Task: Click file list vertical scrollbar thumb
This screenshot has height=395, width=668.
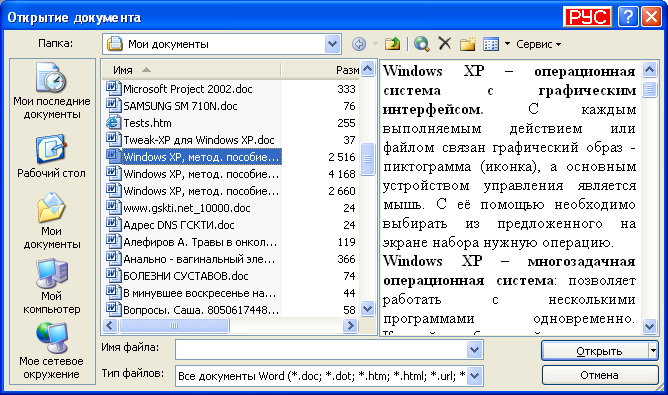Action: click(x=367, y=159)
